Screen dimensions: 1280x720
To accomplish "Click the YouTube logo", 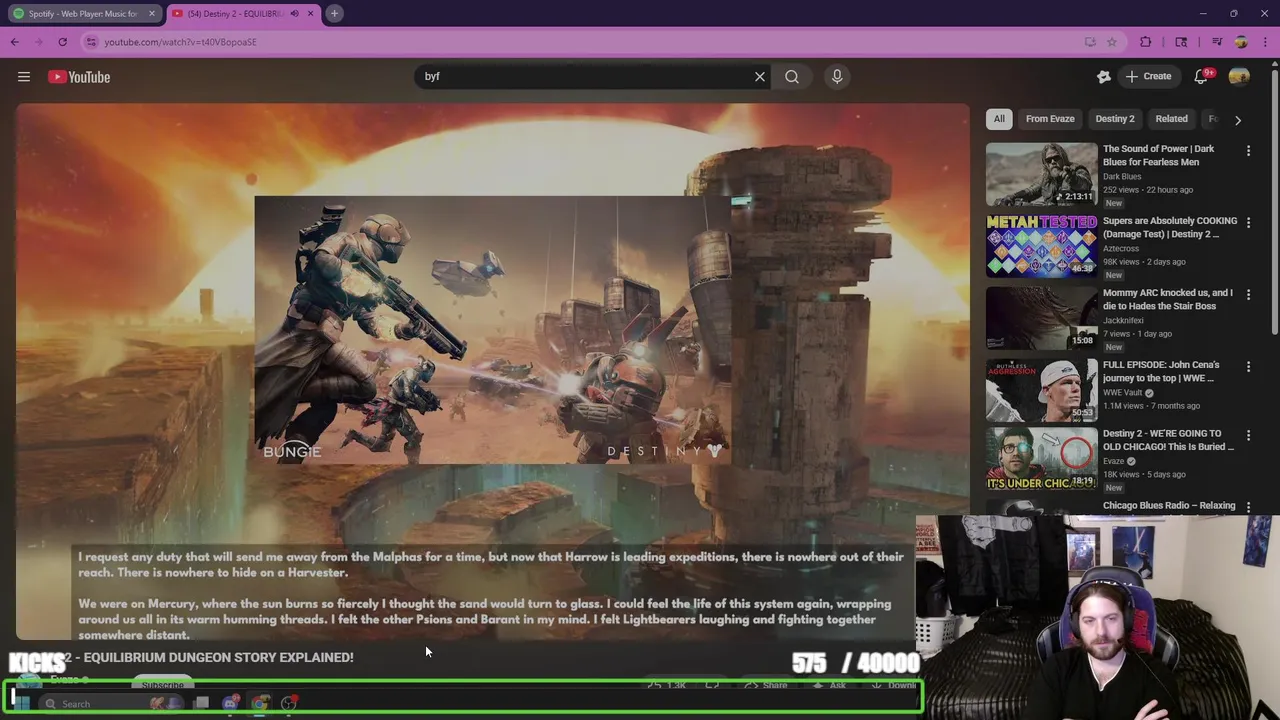I will click(79, 77).
